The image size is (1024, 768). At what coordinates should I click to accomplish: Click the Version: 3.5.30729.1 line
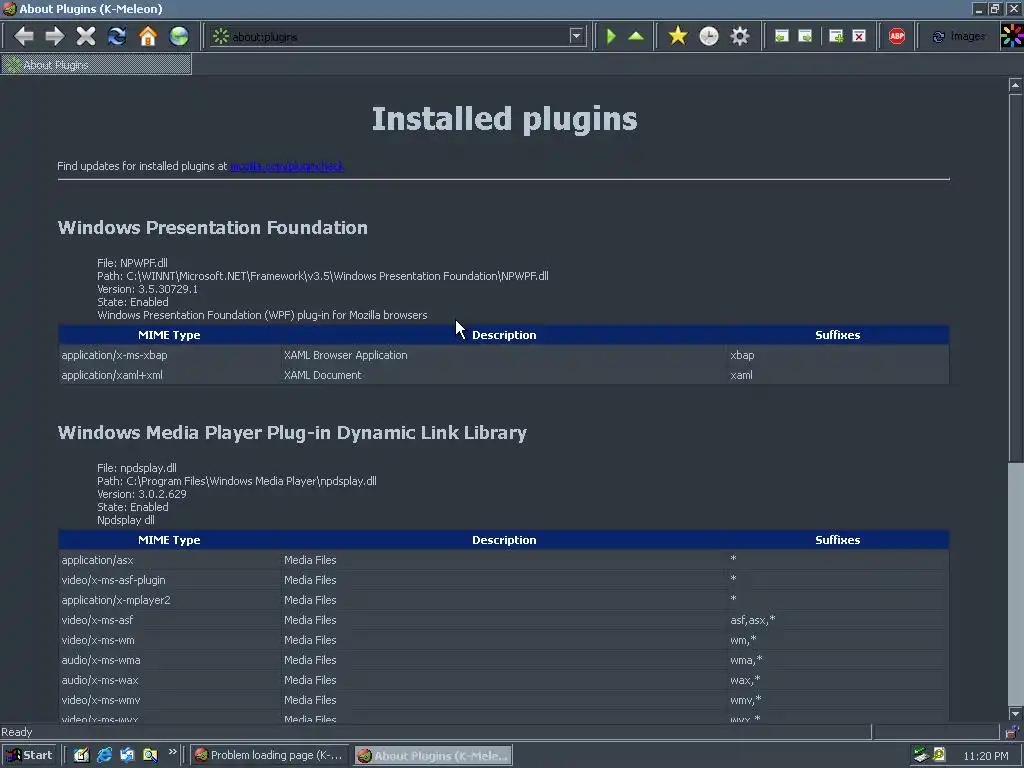pos(147,289)
